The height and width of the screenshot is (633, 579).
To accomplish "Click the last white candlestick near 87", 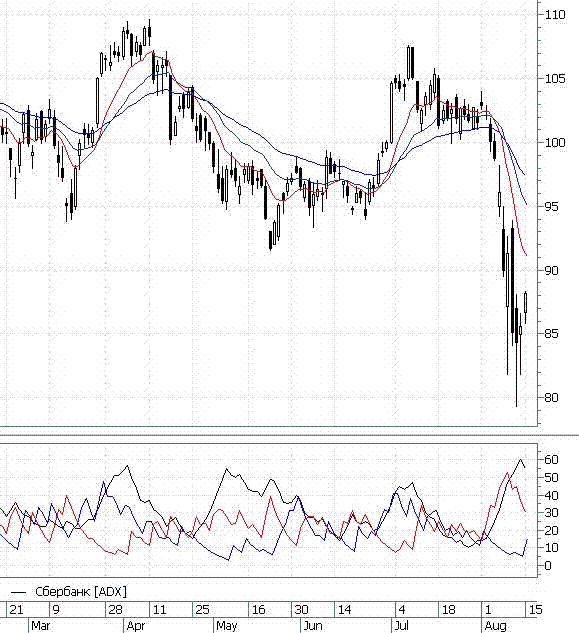I will [x=526, y=303].
